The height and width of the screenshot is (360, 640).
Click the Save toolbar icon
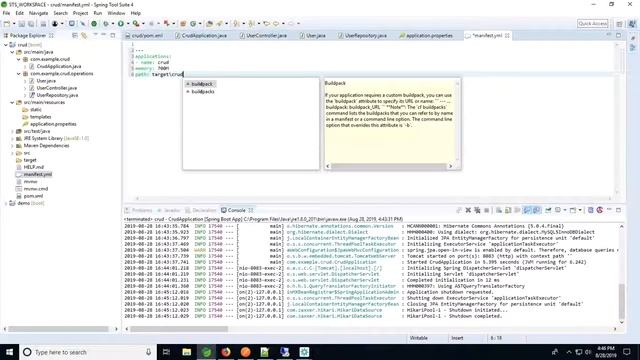pyautogui.click(x=22, y=24)
